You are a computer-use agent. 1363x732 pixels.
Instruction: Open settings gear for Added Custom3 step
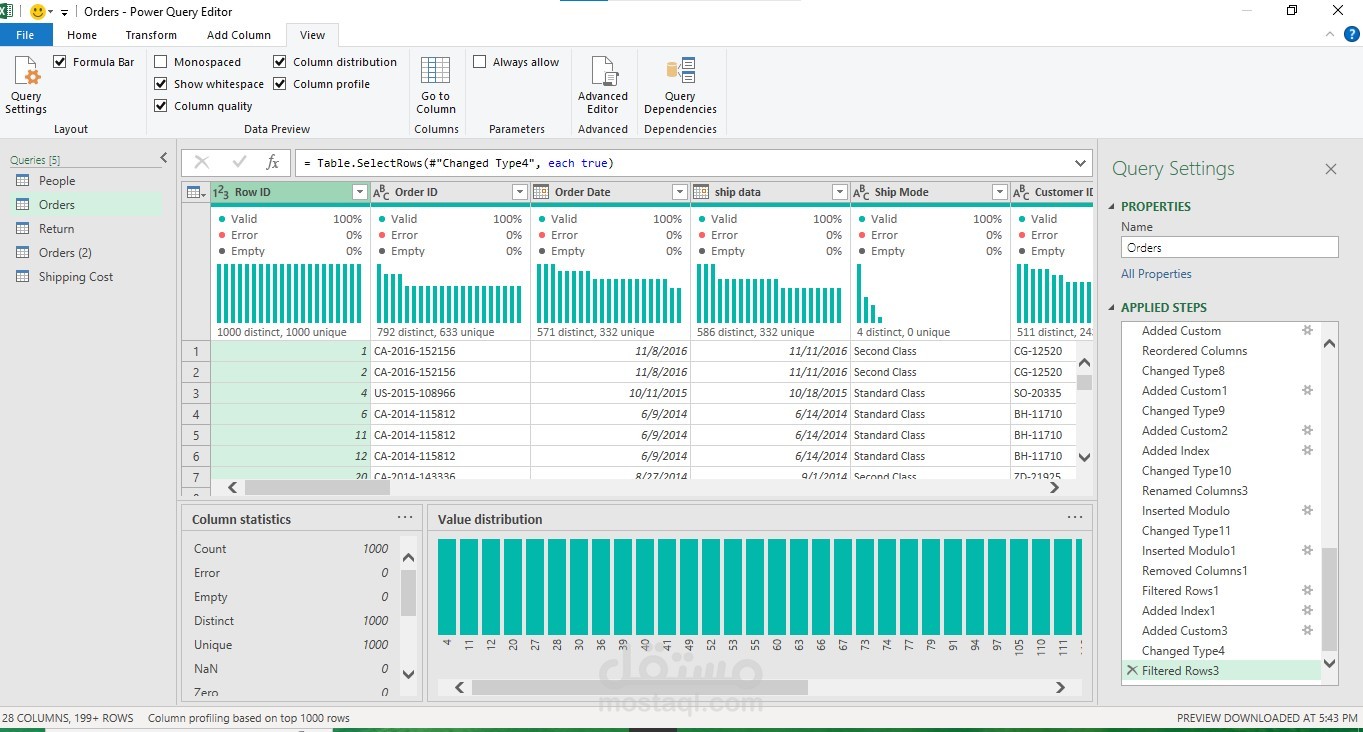pos(1307,630)
